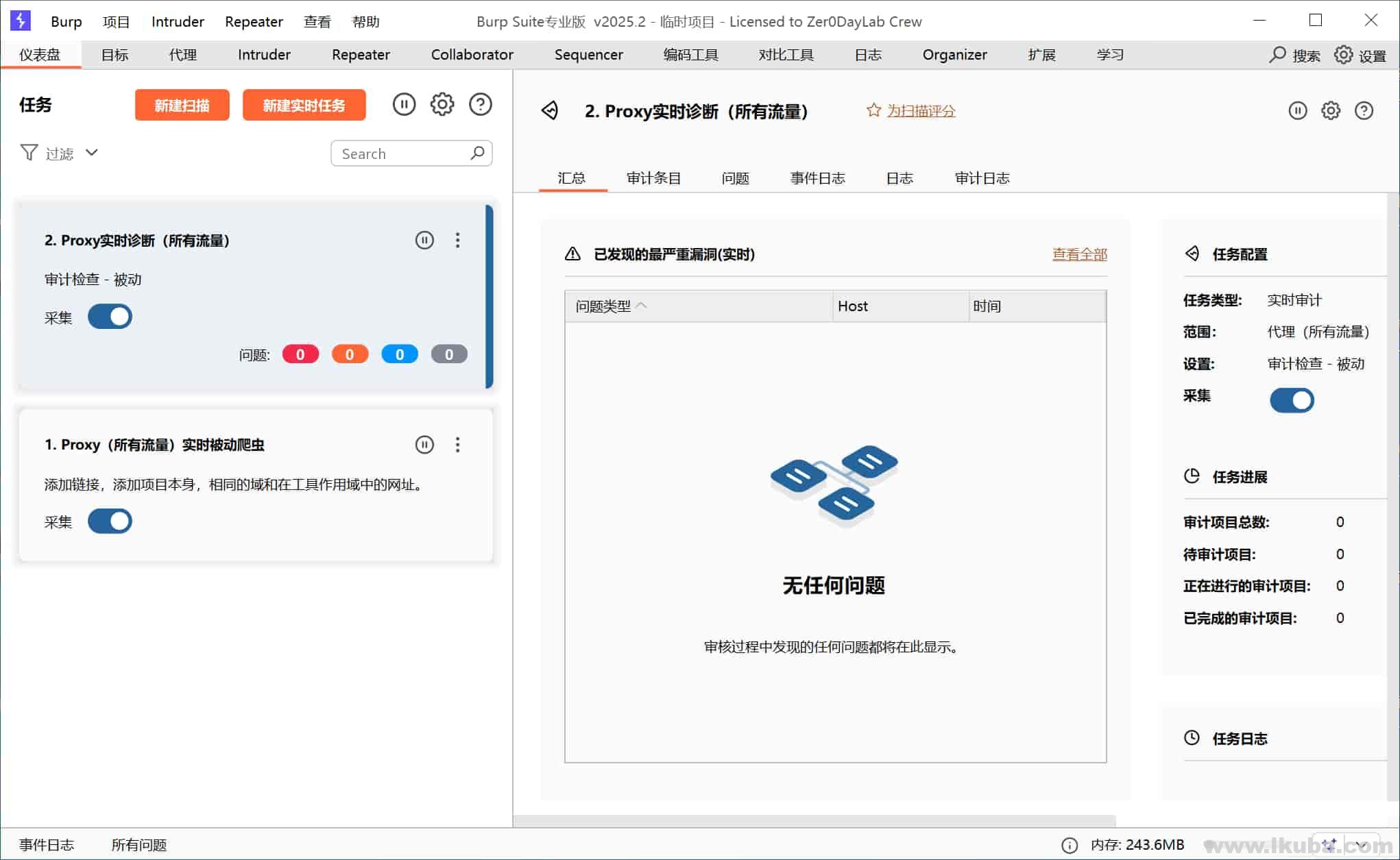
Task: Click the orange medium-severity issue count badge
Action: click(x=350, y=354)
